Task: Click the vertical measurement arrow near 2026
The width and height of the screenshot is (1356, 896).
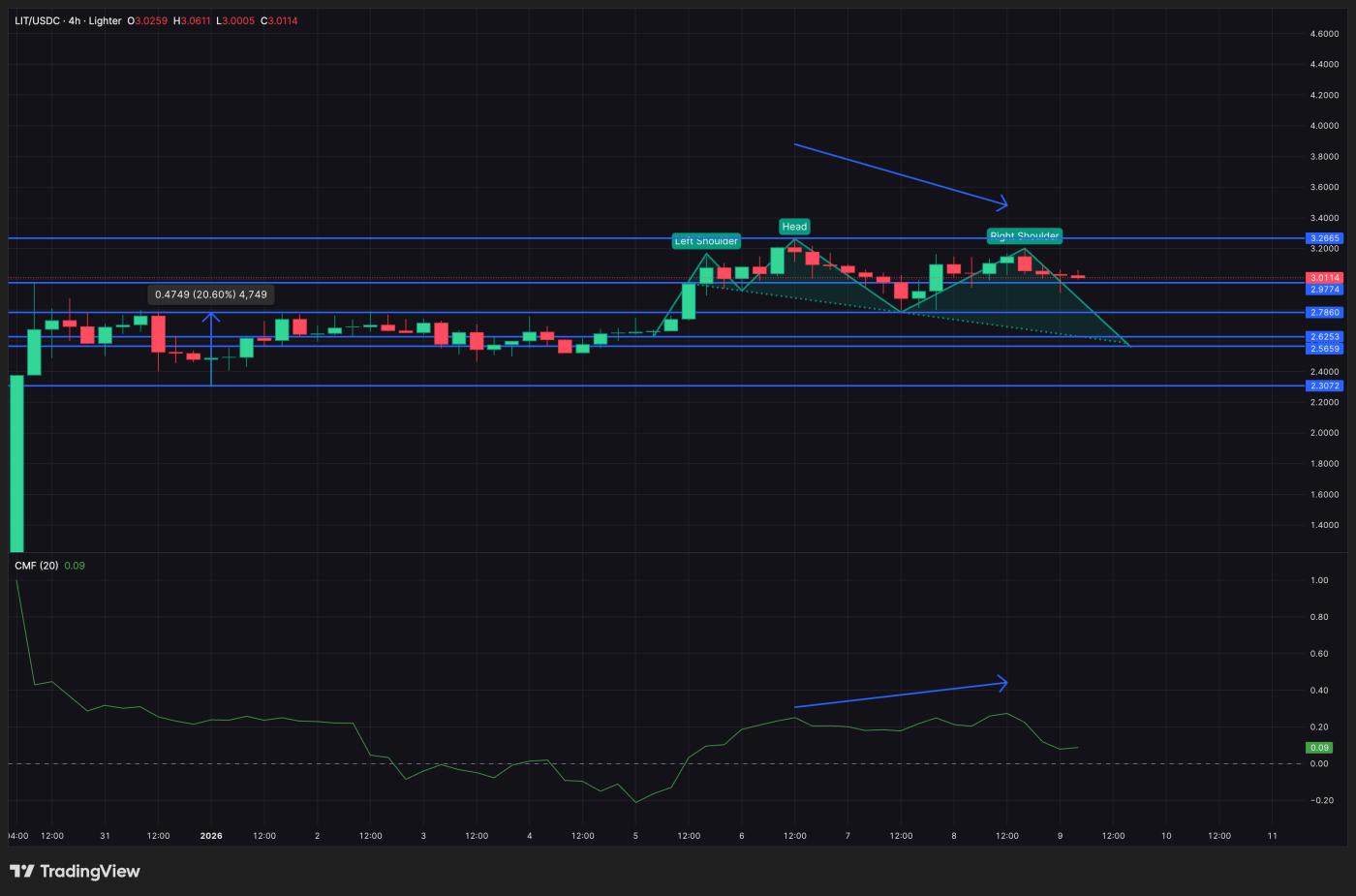Action: pyautogui.click(x=211, y=349)
